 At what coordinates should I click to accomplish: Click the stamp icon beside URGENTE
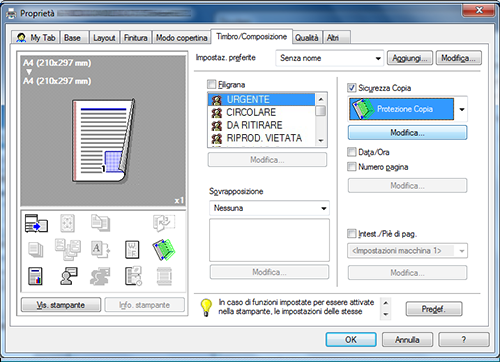[x=217, y=100]
